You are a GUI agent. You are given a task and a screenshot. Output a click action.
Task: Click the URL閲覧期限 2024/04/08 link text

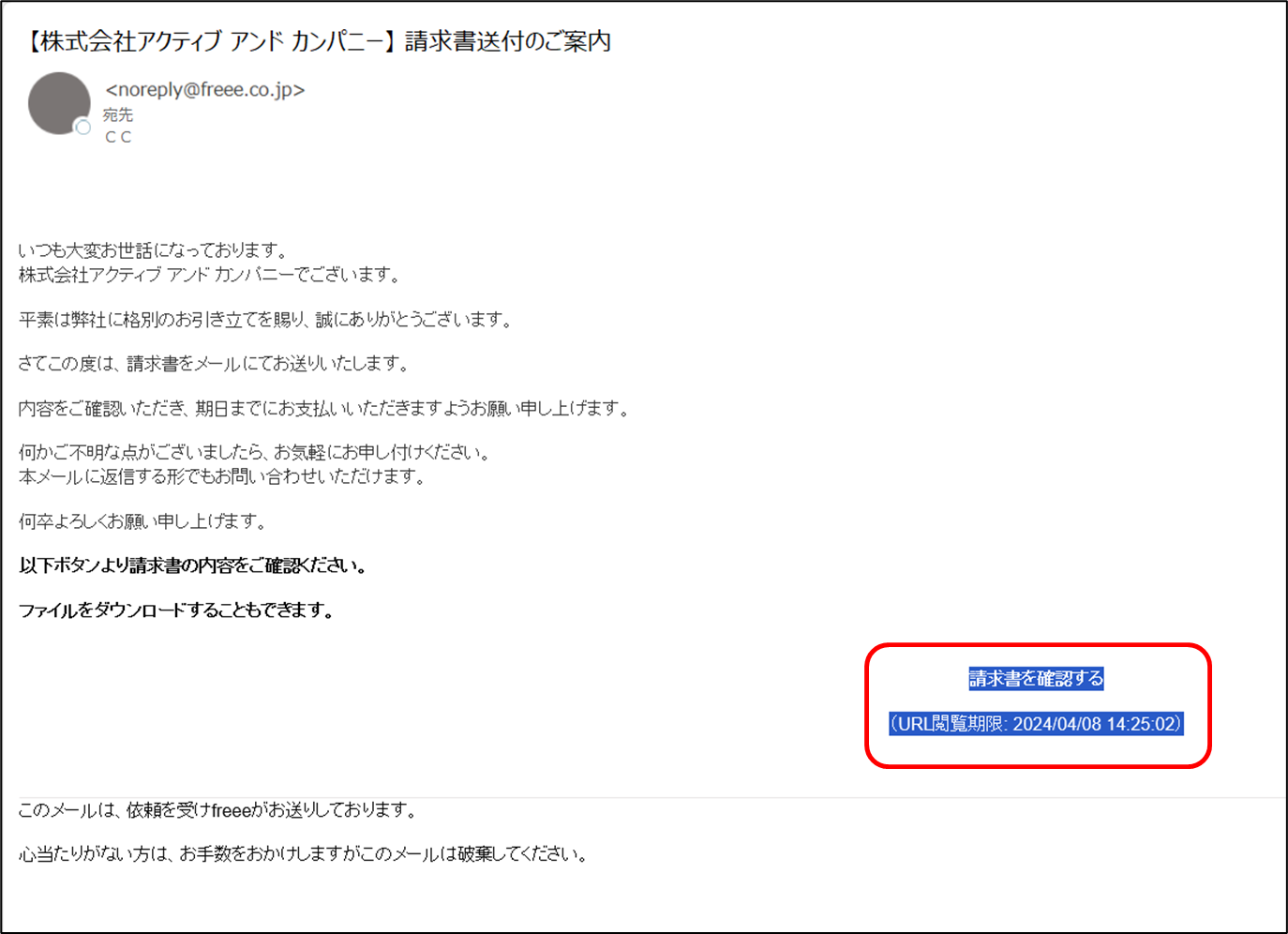(1036, 724)
